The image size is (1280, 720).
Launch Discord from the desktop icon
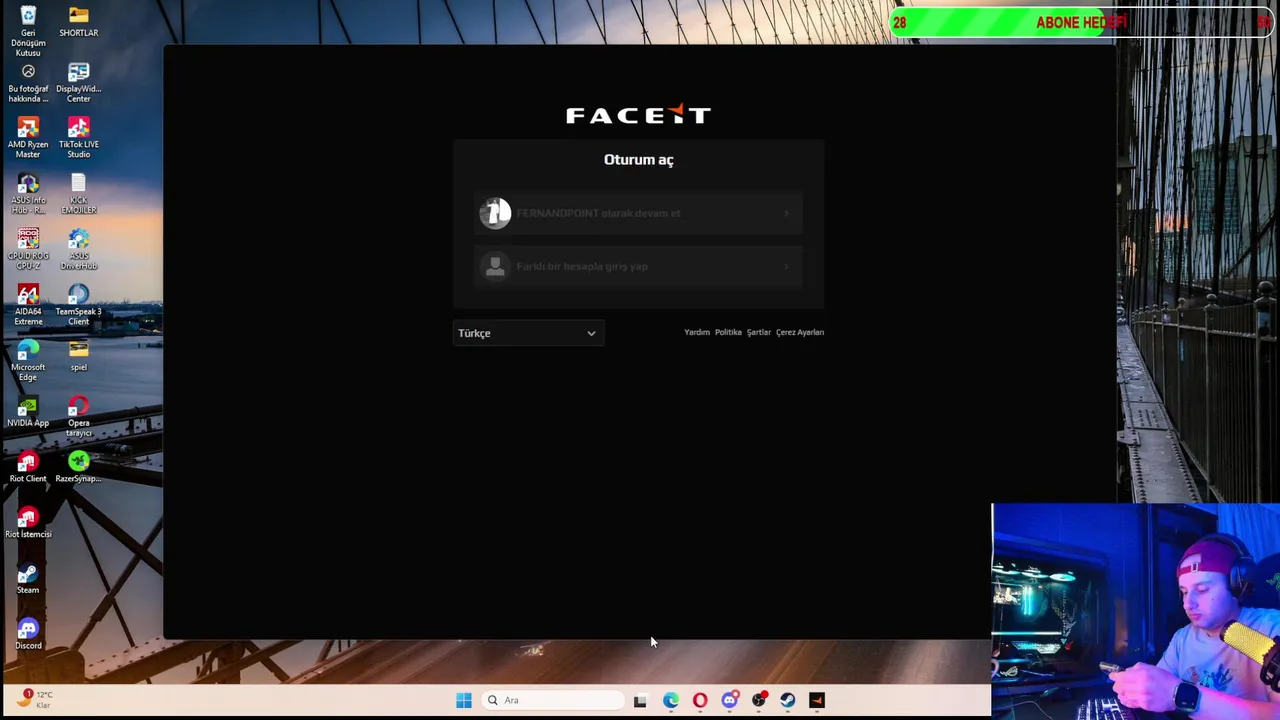(x=28, y=635)
